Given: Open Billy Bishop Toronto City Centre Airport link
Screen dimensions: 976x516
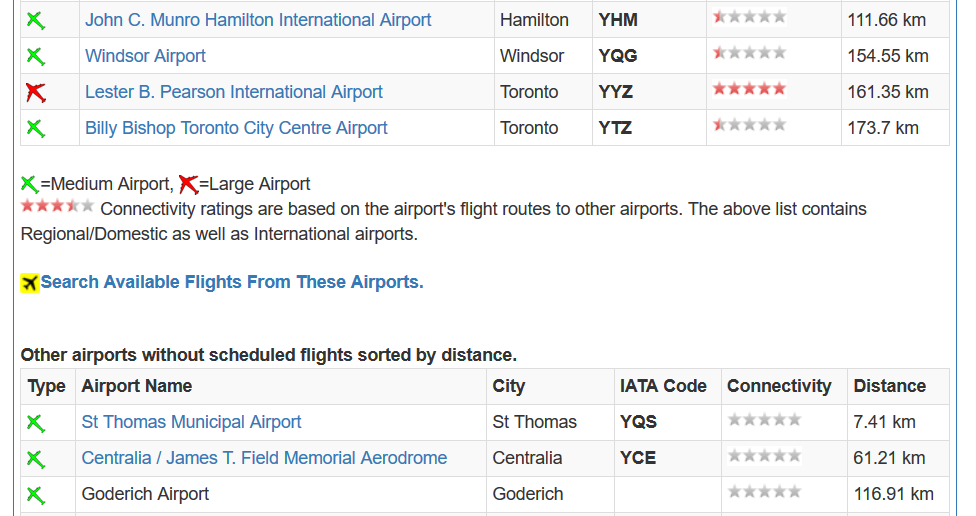Looking at the screenshot, I should pos(236,128).
